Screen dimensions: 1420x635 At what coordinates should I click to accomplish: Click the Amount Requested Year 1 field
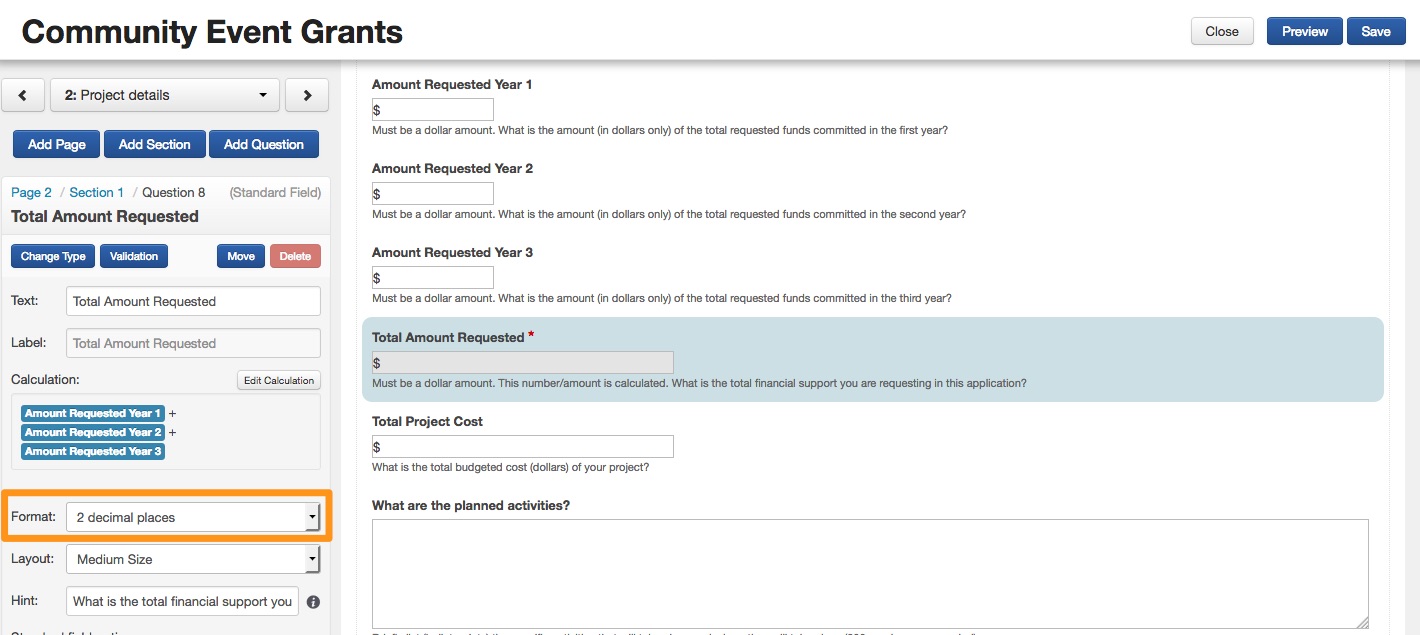433,110
